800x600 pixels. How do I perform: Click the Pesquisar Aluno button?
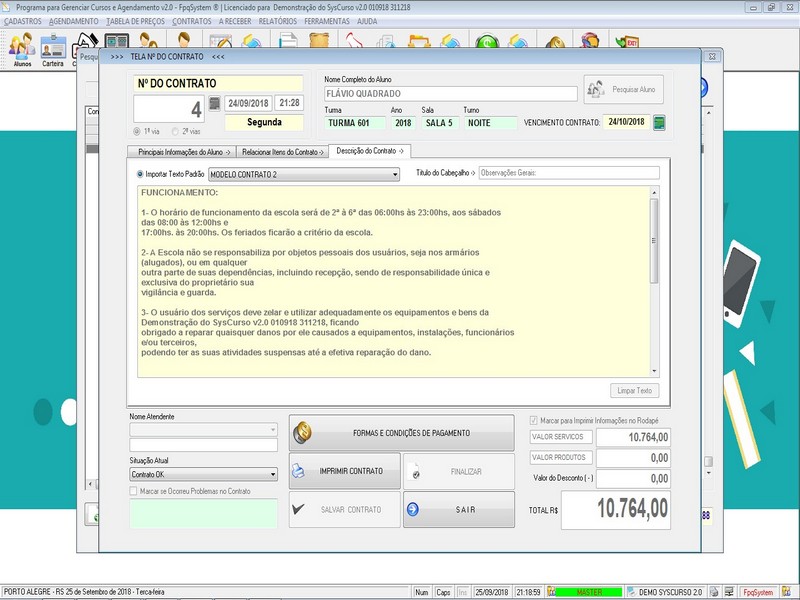(623, 89)
